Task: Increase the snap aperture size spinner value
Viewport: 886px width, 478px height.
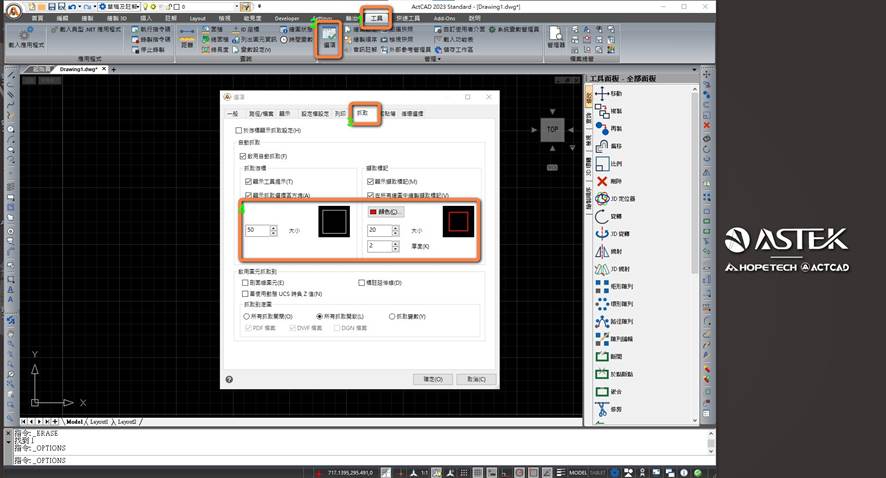Action: 273,227
